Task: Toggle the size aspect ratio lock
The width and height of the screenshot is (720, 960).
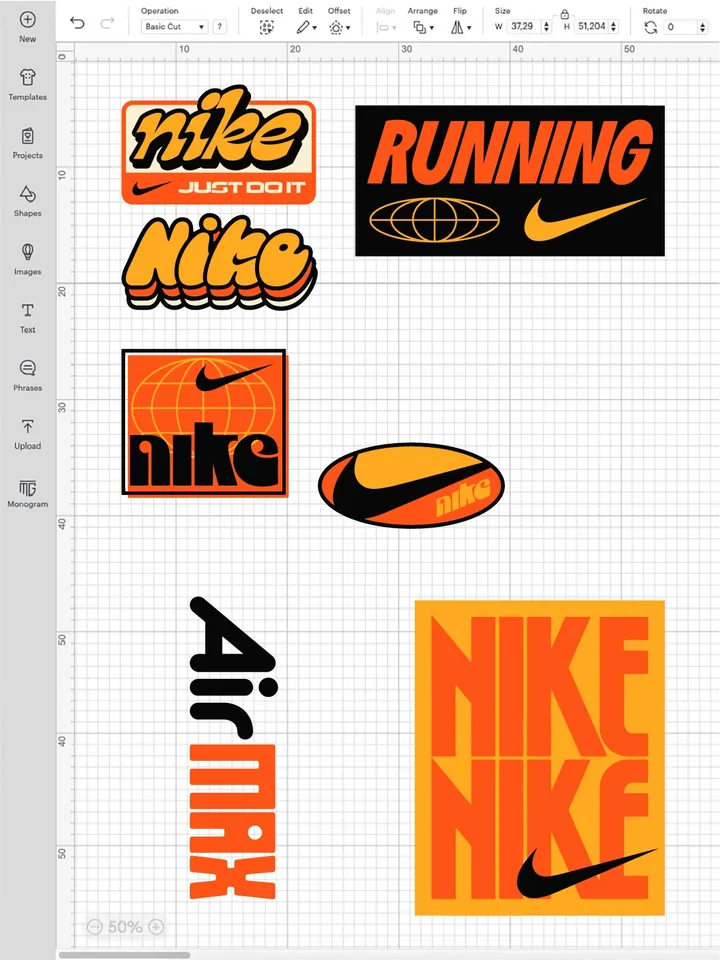Action: (x=565, y=14)
